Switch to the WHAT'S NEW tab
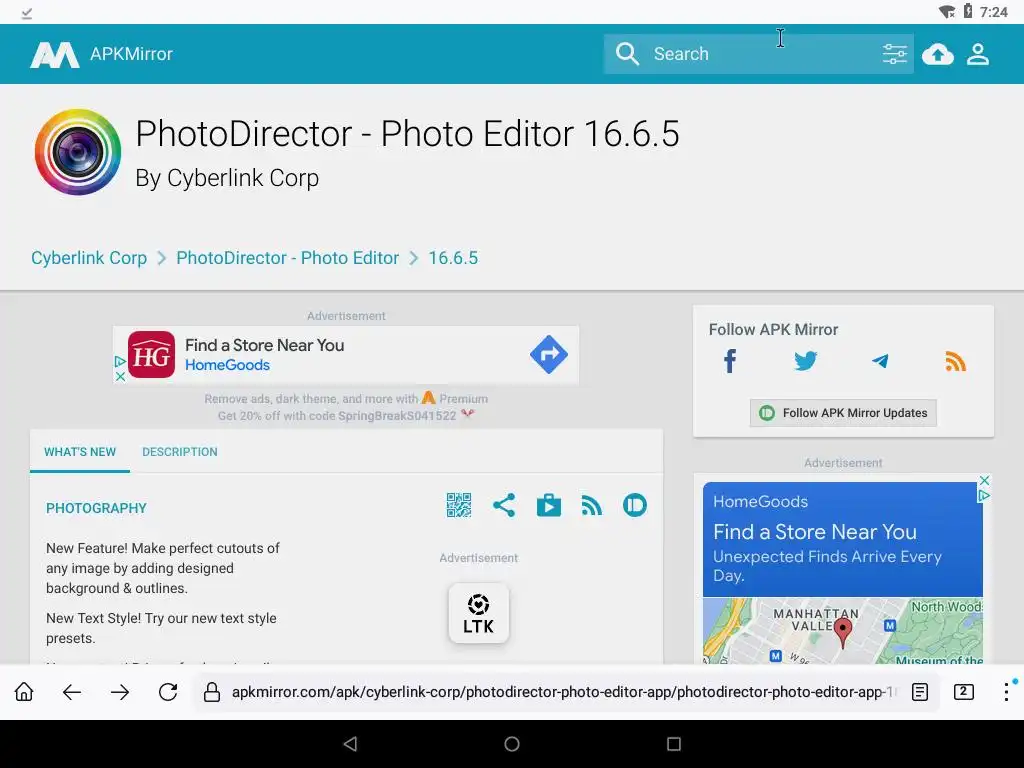The image size is (1024, 768). point(80,452)
